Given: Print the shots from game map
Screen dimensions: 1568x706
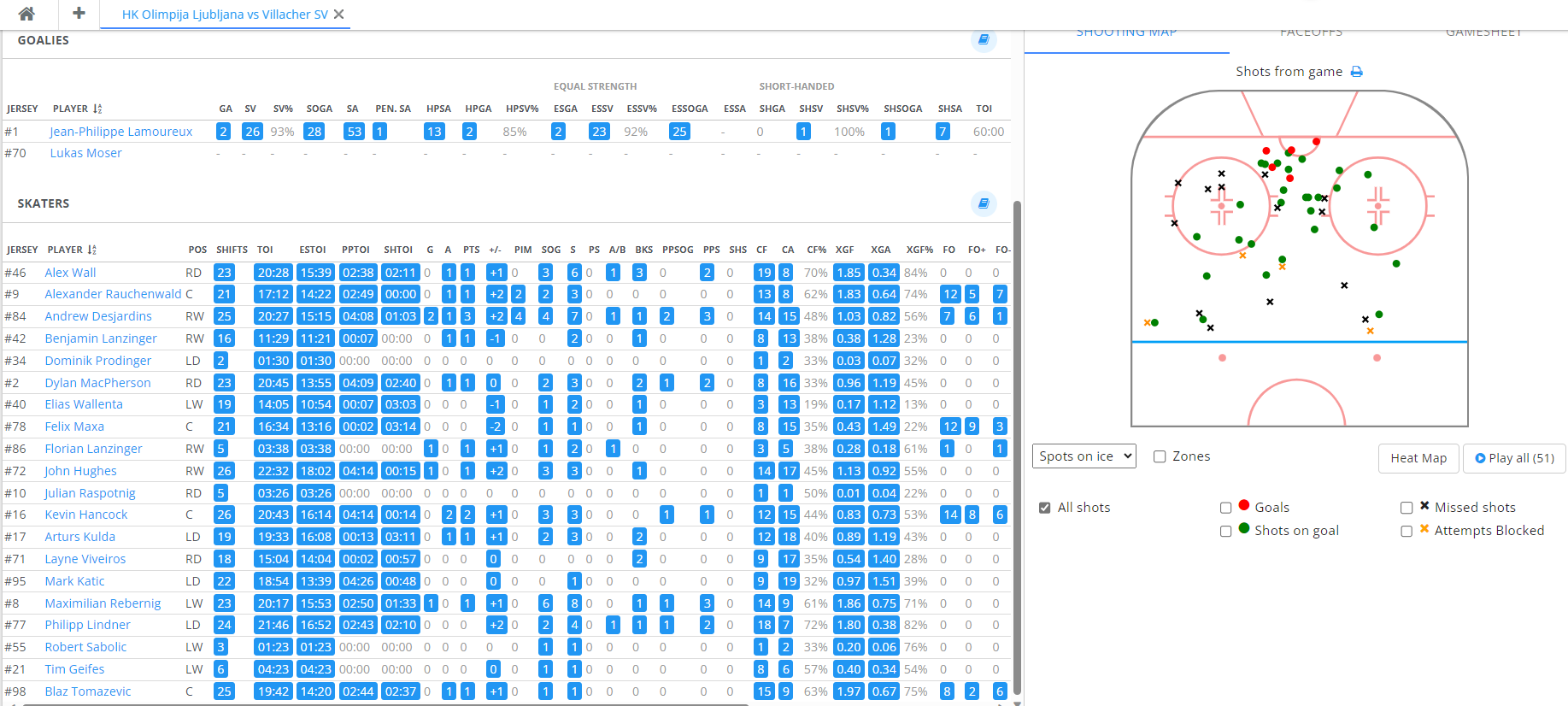Looking at the screenshot, I should (x=1356, y=72).
